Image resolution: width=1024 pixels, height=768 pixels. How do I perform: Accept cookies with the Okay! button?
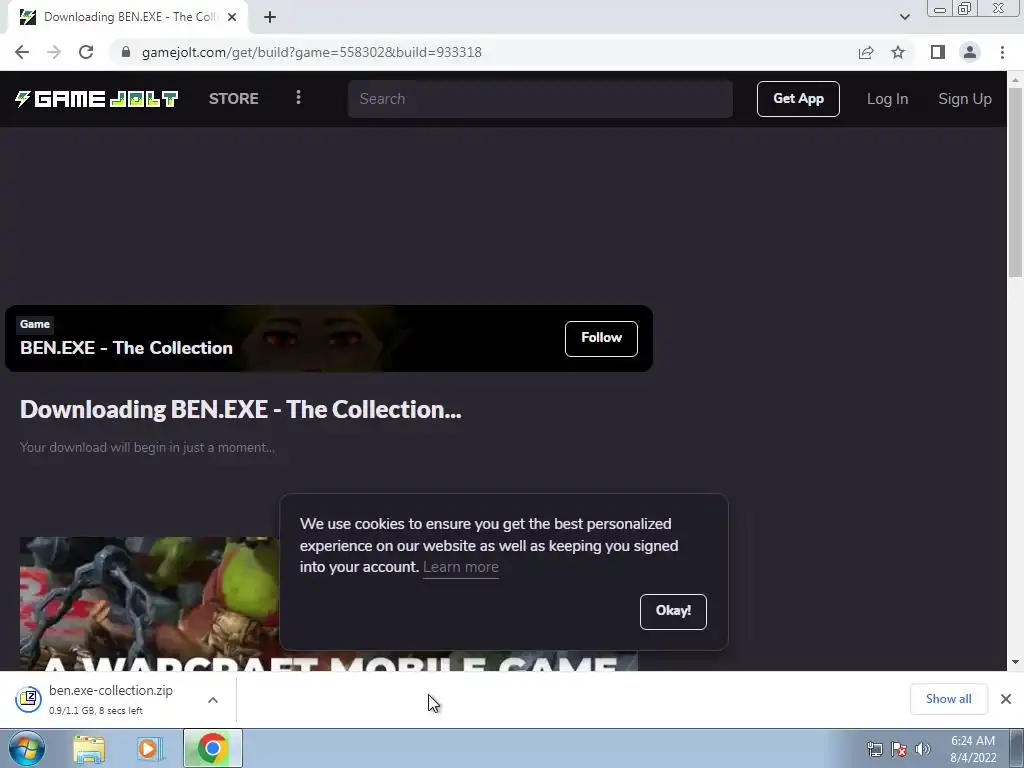click(673, 611)
